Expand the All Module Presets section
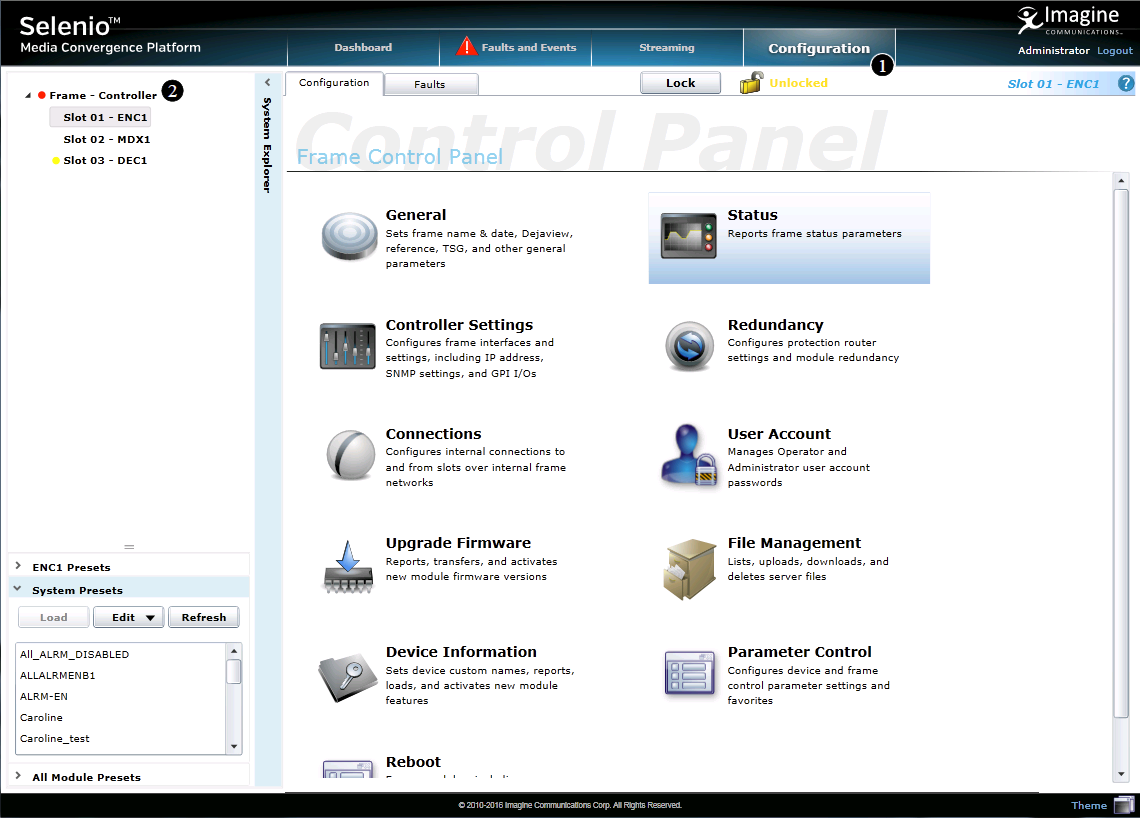Viewport: 1140px width, 818px height. tap(18, 776)
